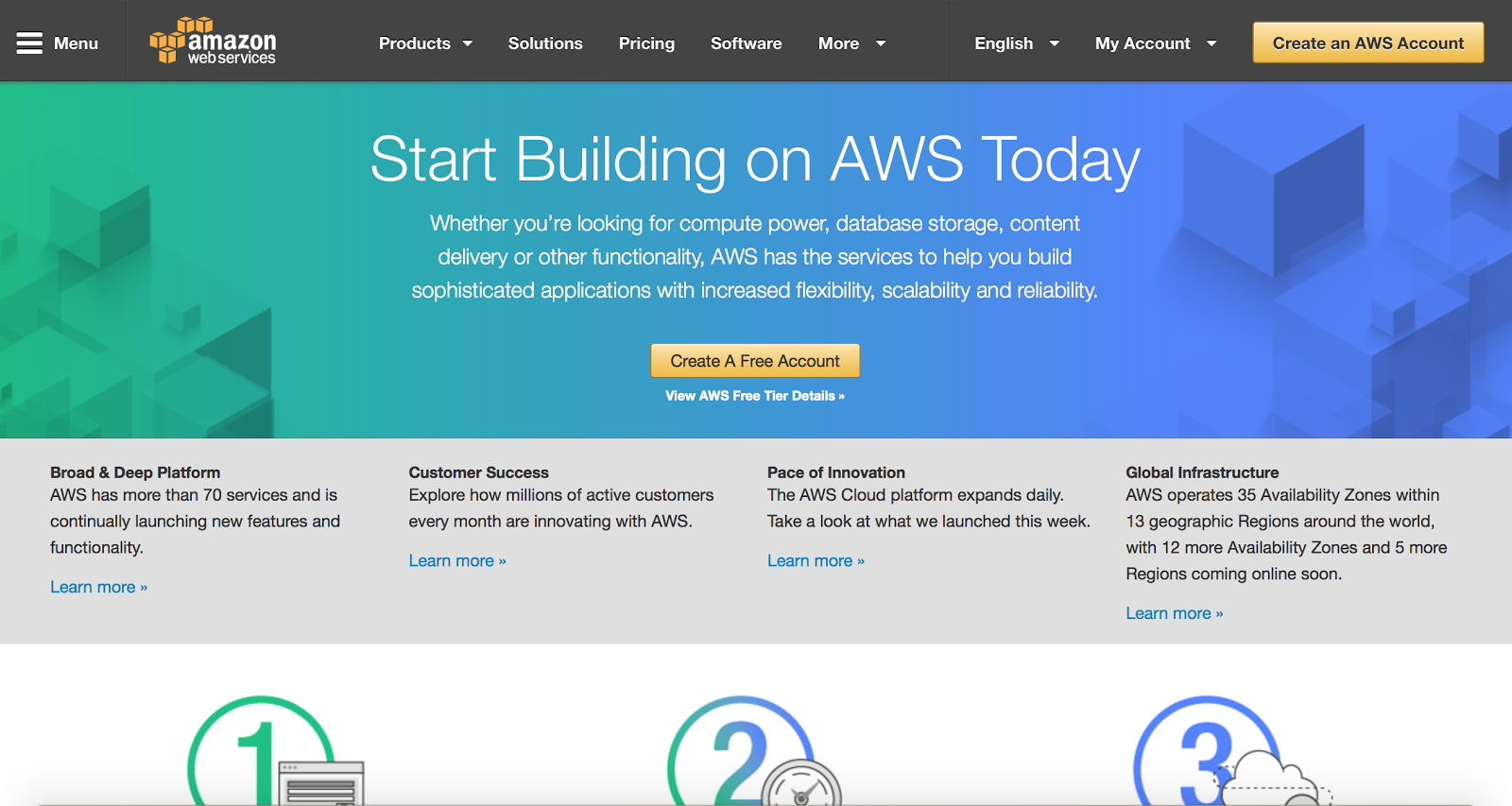The width and height of the screenshot is (1512, 806).
Task: Click the Pace of Innovation heading
Action: click(x=836, y=472)
